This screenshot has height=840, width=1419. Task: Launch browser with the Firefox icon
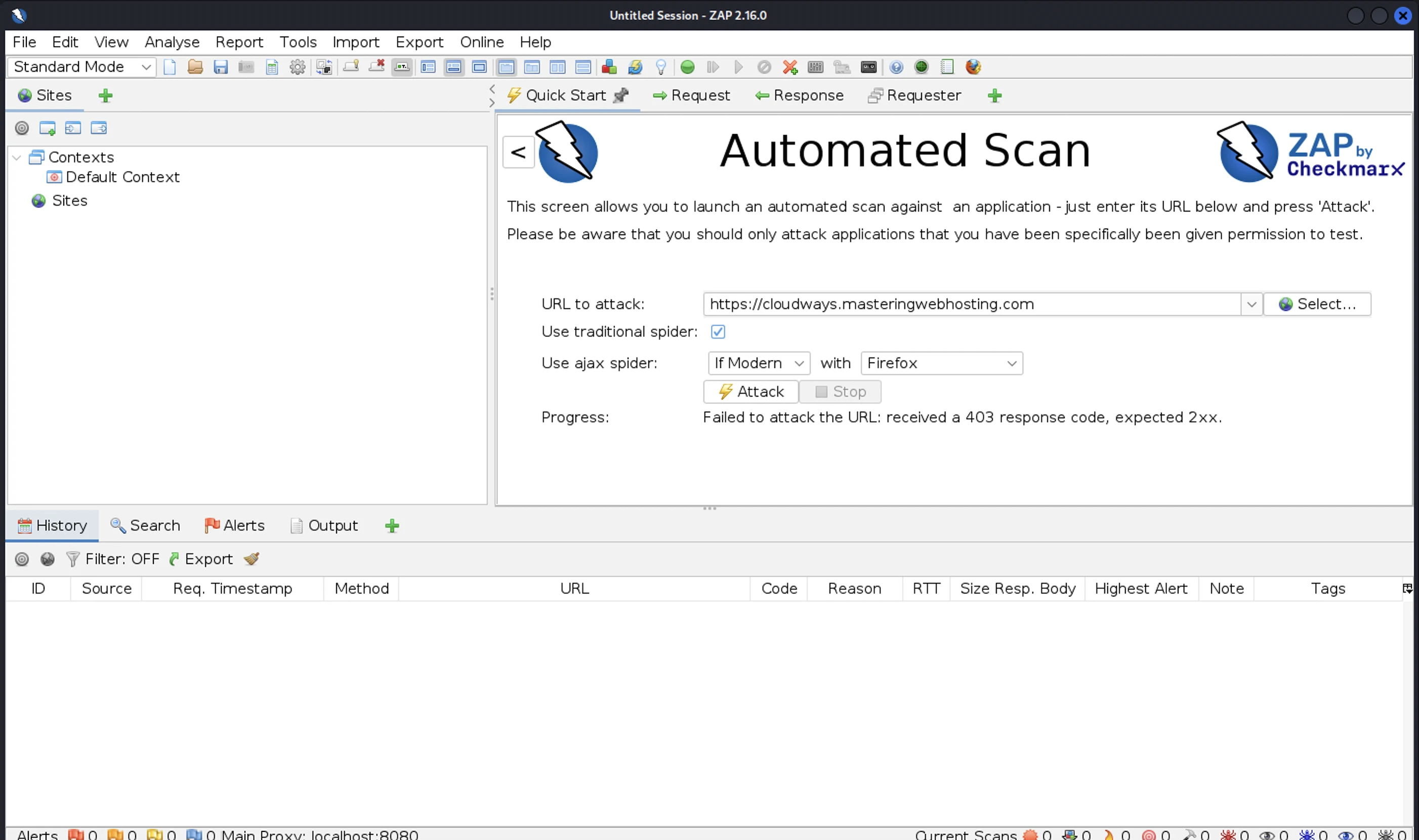pyautogui.click(x=973, y=67)
